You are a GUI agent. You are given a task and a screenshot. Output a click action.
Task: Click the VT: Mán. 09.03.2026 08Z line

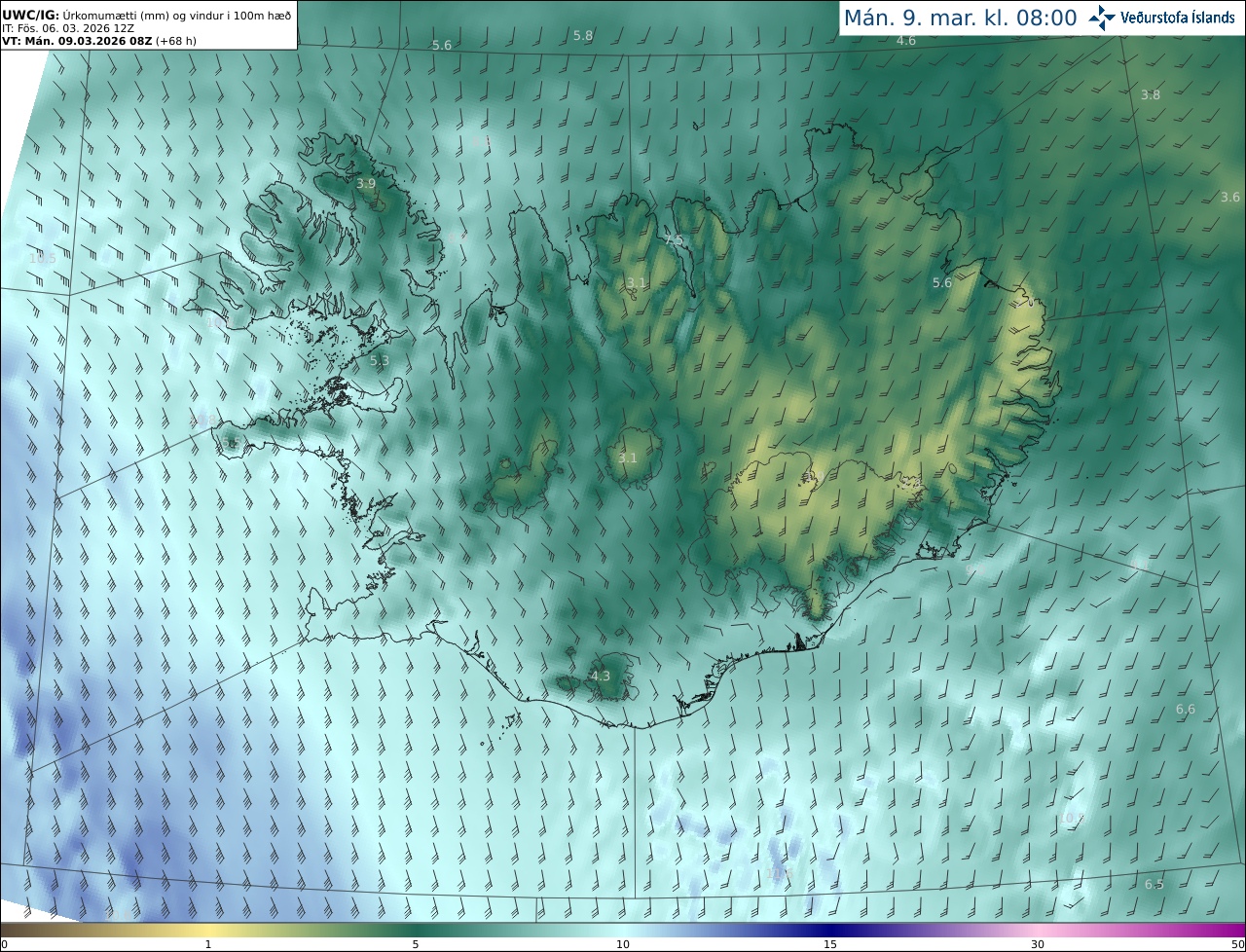[x=99, y=41]
